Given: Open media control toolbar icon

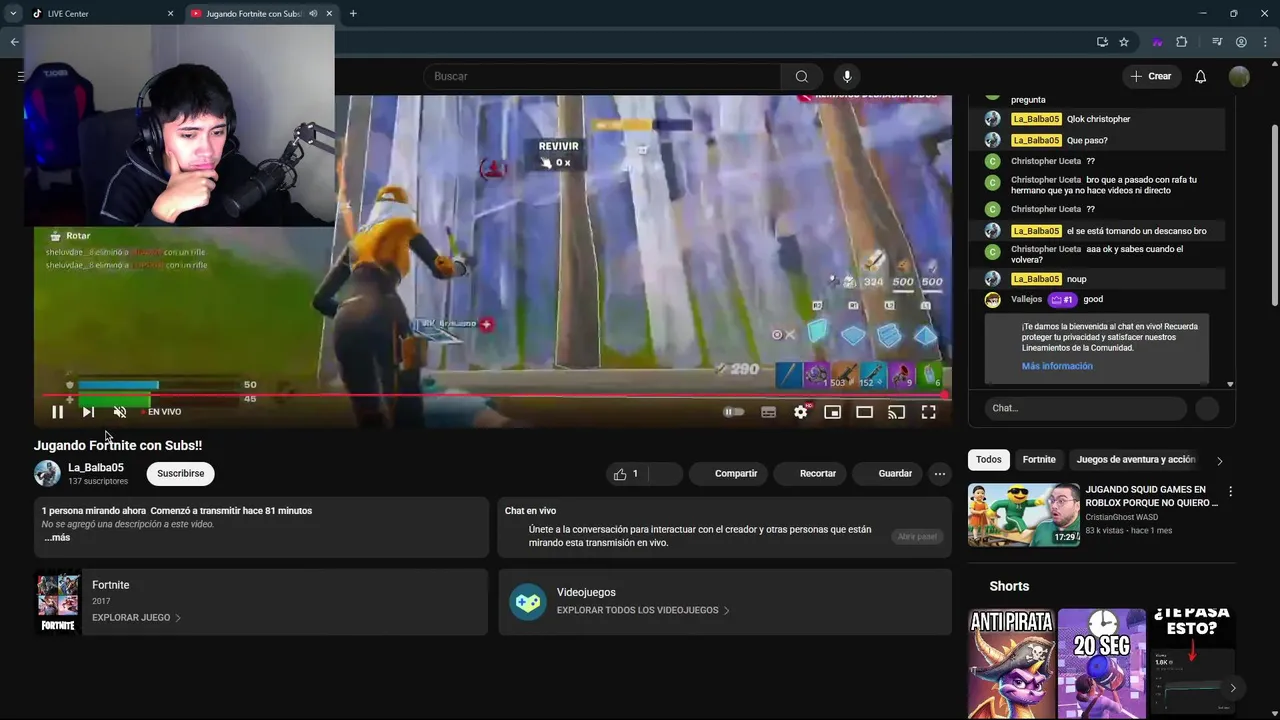Looking at the screenshot, I should pos(1217,42).
